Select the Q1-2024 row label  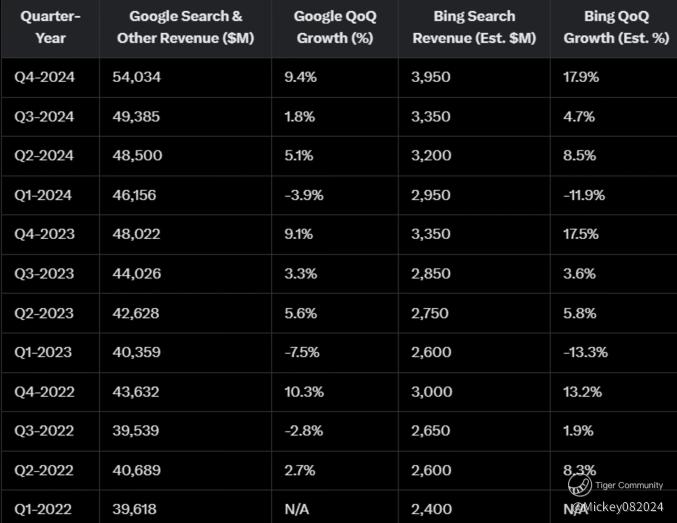43,195
